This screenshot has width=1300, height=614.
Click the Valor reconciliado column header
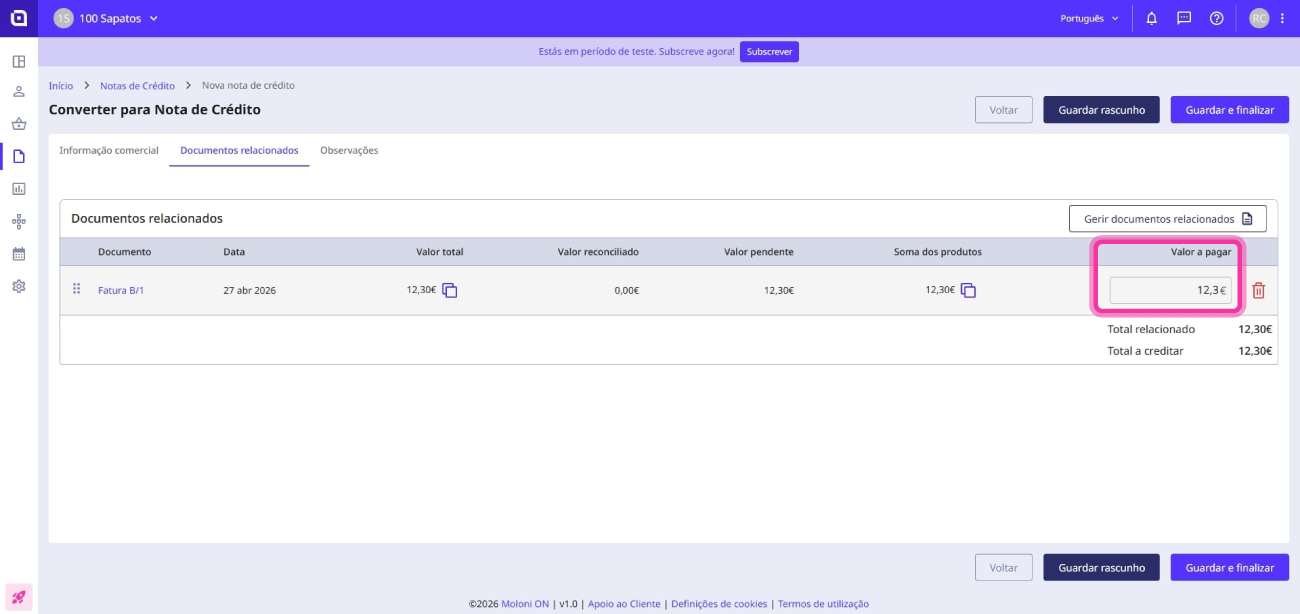point(598,252)
